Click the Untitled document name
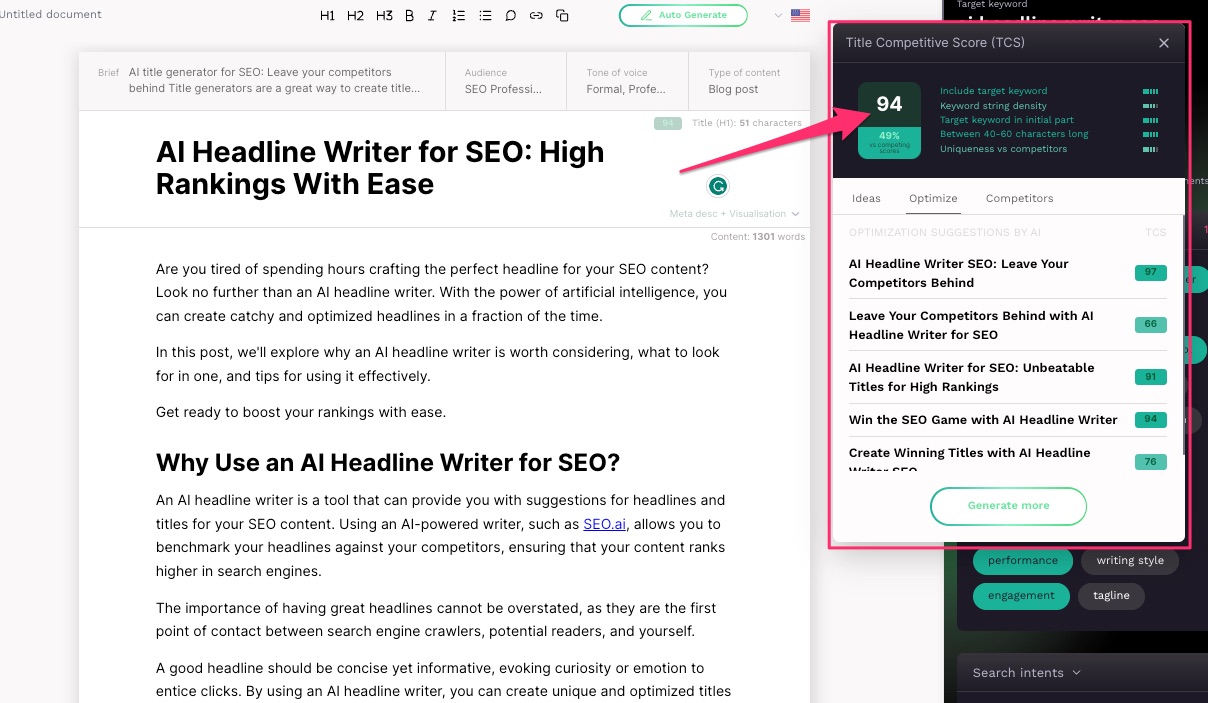1208x703 pixels. [51, 15]
